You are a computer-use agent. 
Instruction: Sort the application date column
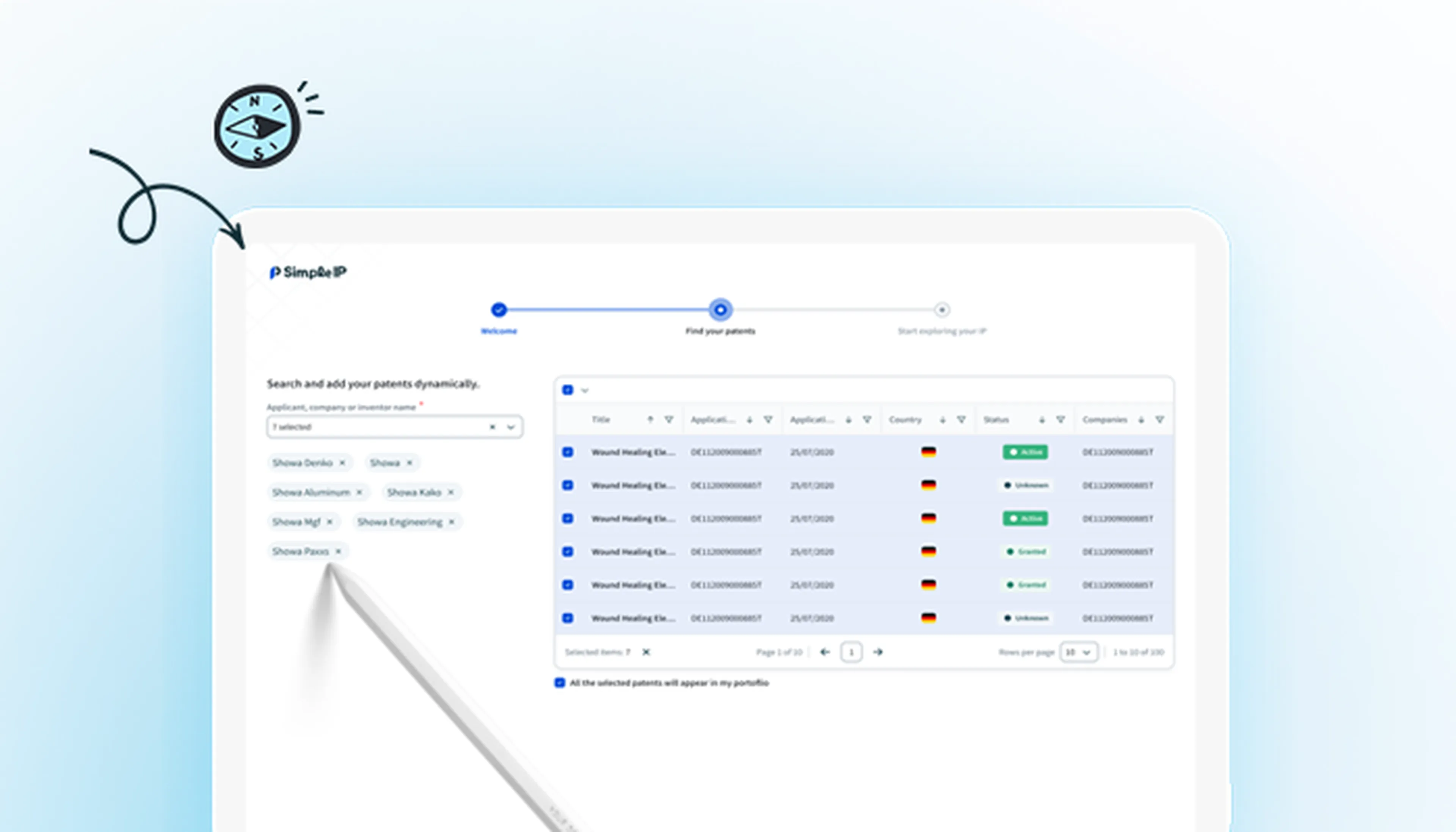[x=849, y=419]
